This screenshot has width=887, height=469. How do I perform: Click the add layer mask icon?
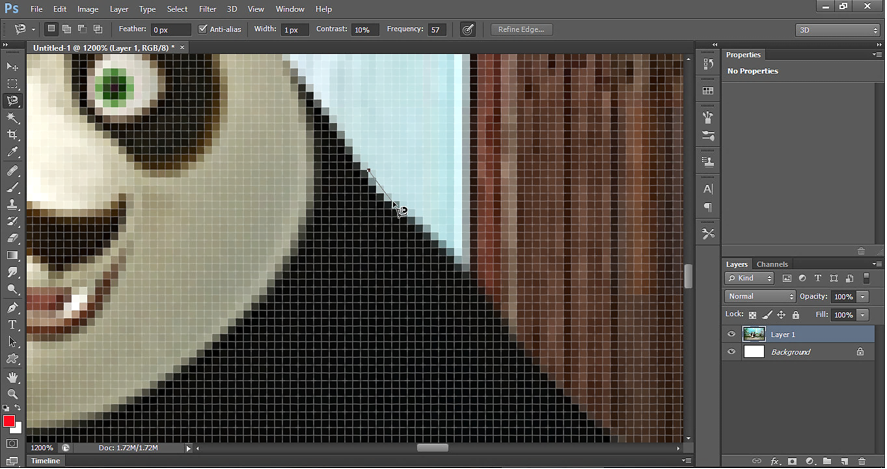click(x=792, y=462)
